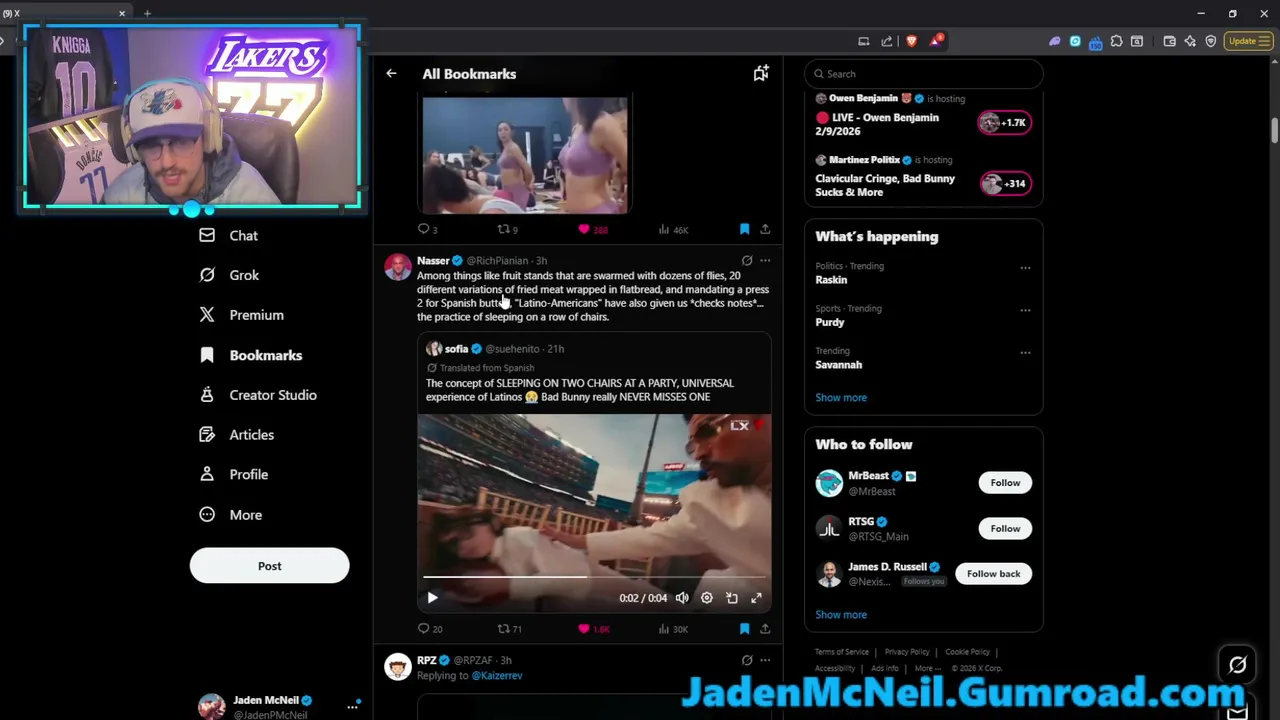Open more options for Savannah trend

tap(1025, 352)
